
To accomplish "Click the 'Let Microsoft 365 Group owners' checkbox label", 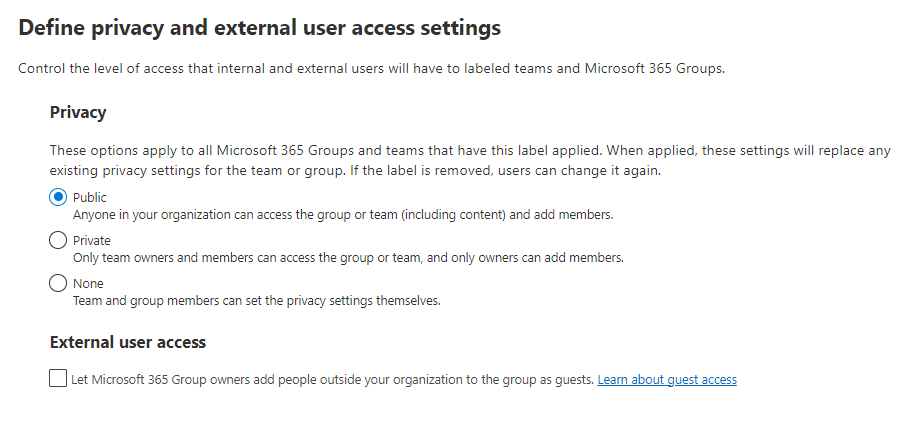I will click(x=332, y=380).
